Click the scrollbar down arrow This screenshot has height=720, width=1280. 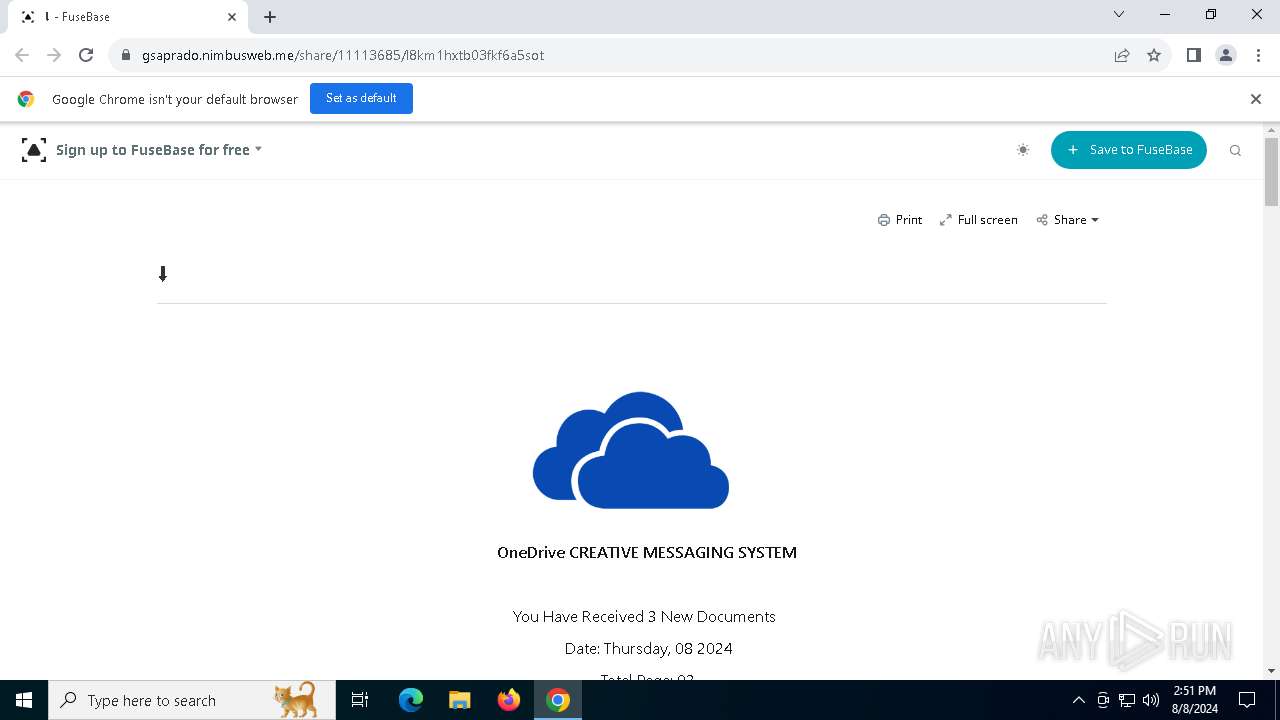pyautogui.click(x=1271, y=671)
